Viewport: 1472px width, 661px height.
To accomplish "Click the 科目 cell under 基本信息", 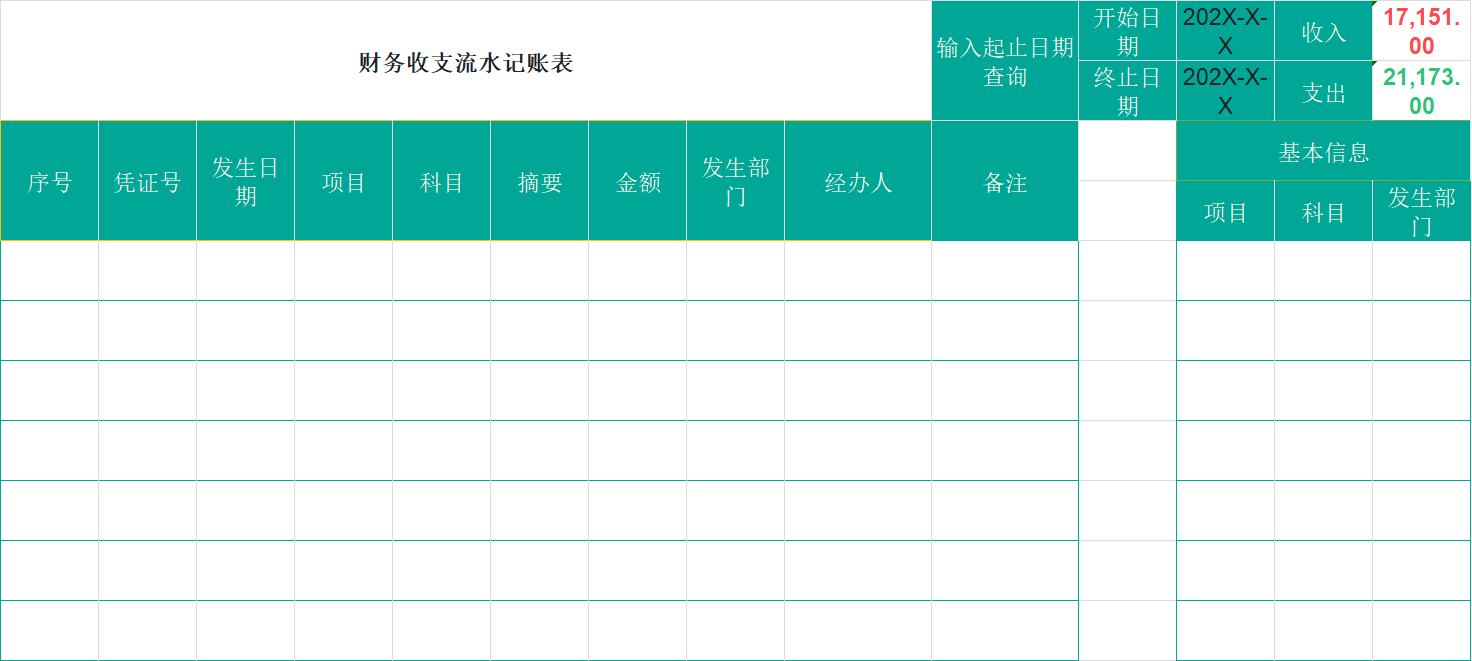I will (x=1322, y=210).
